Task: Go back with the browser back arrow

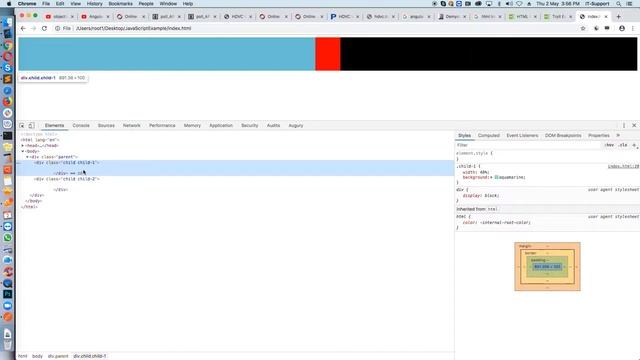Action: click(23, 28)
